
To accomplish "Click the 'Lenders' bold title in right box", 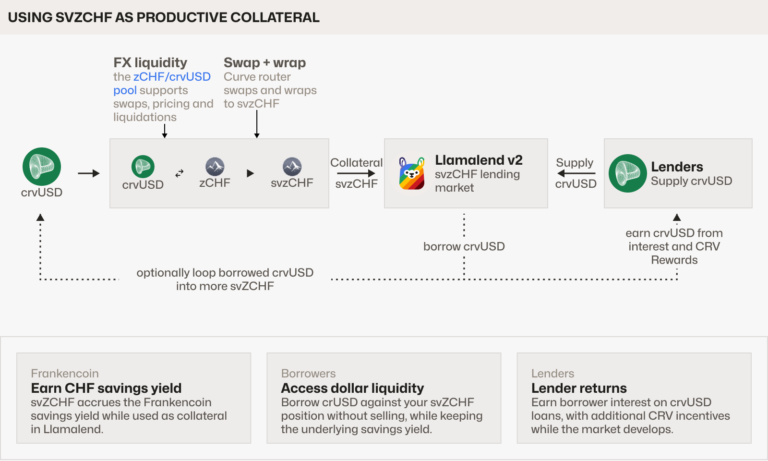I will (x=676, y=167).
